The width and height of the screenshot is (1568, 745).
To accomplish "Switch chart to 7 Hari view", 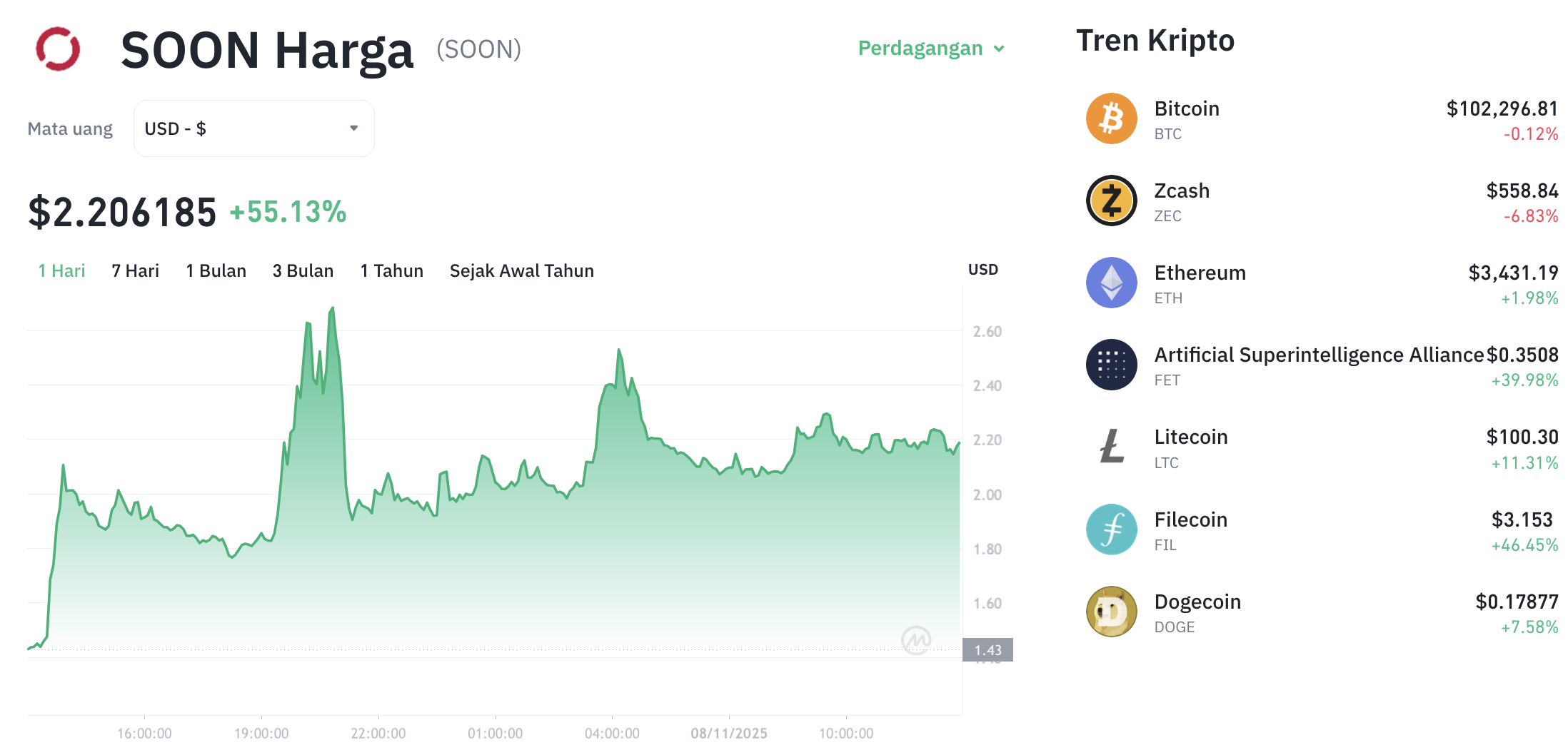I will point(134,270).
